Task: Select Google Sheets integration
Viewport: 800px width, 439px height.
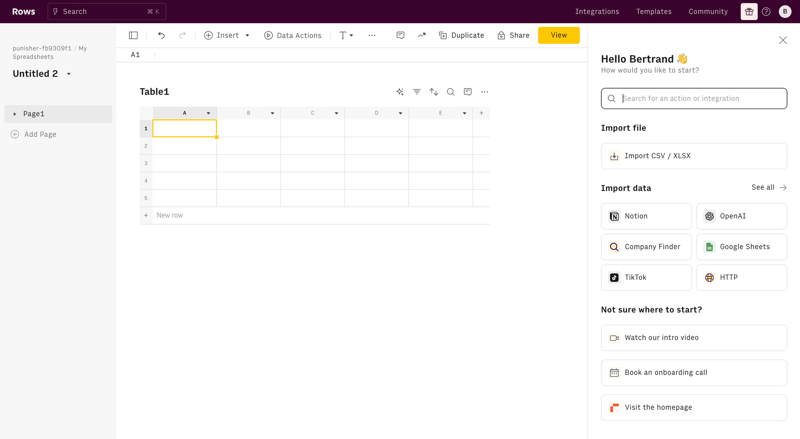Action: tap(741, 247)
